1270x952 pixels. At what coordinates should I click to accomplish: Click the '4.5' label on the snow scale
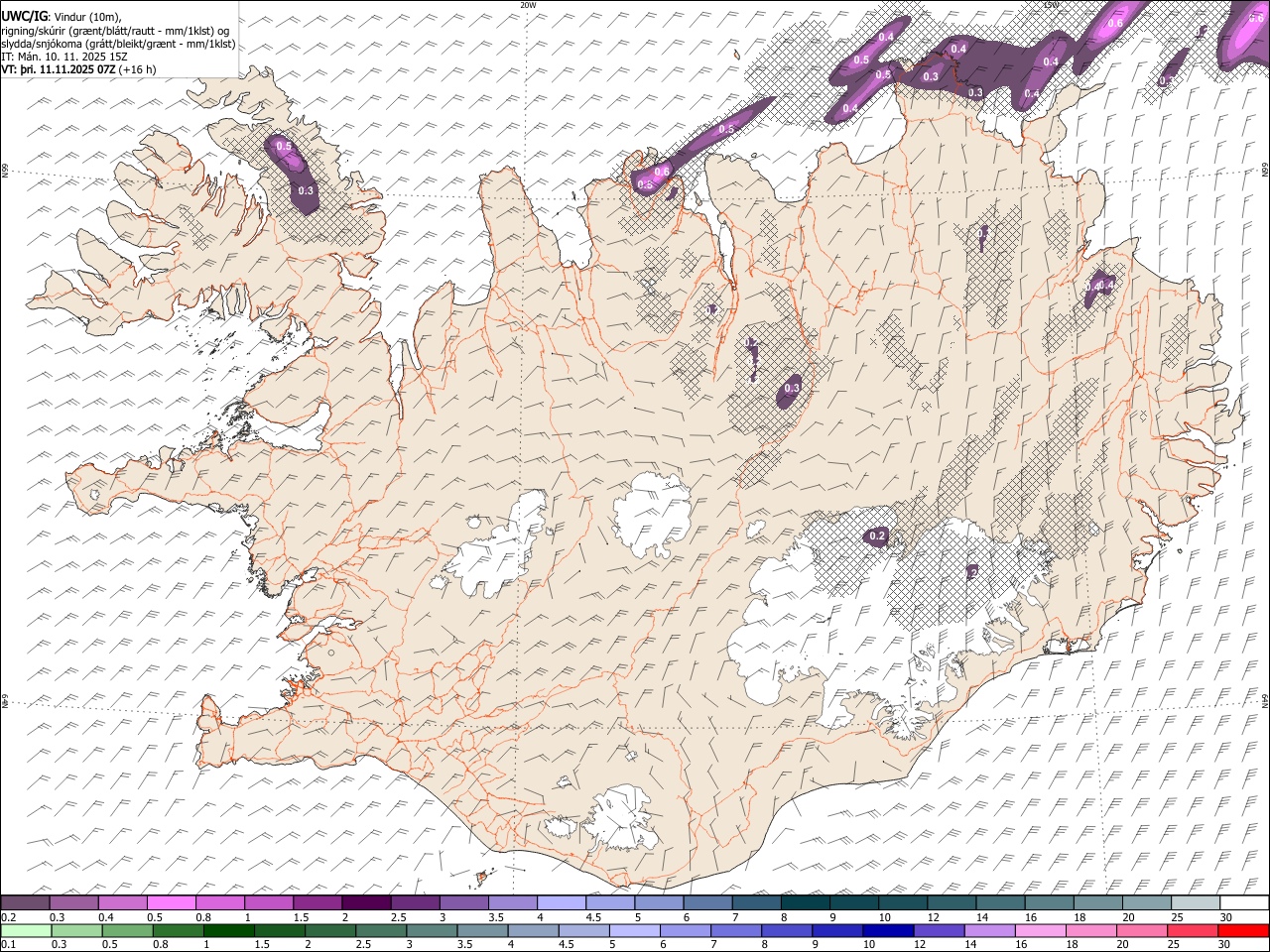coord(593,917)
